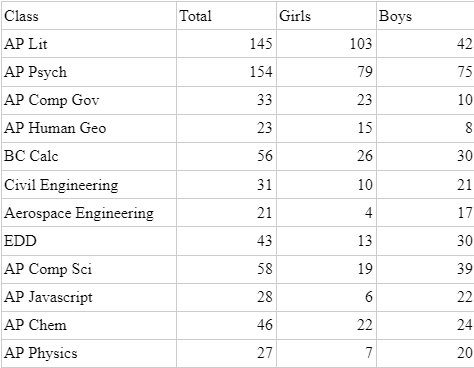
Task: Select the EDD class cell
Action: click(x=89, y=241)
